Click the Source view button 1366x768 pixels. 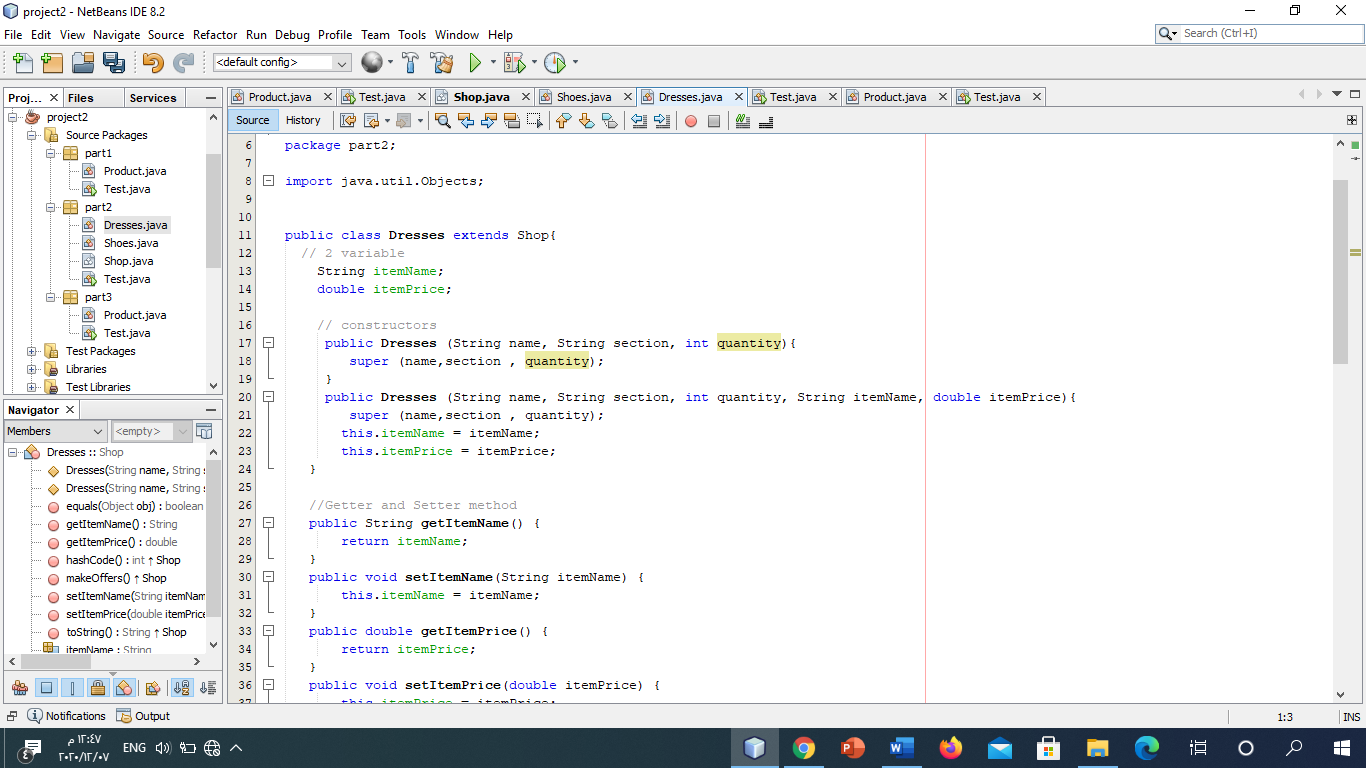pyautogui.click(x=253, y=121)
